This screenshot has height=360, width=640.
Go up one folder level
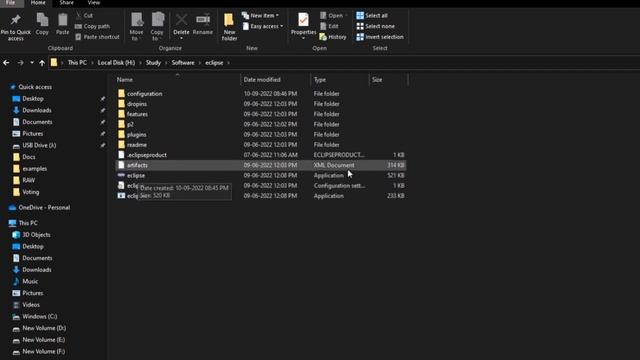coord(42,63)
